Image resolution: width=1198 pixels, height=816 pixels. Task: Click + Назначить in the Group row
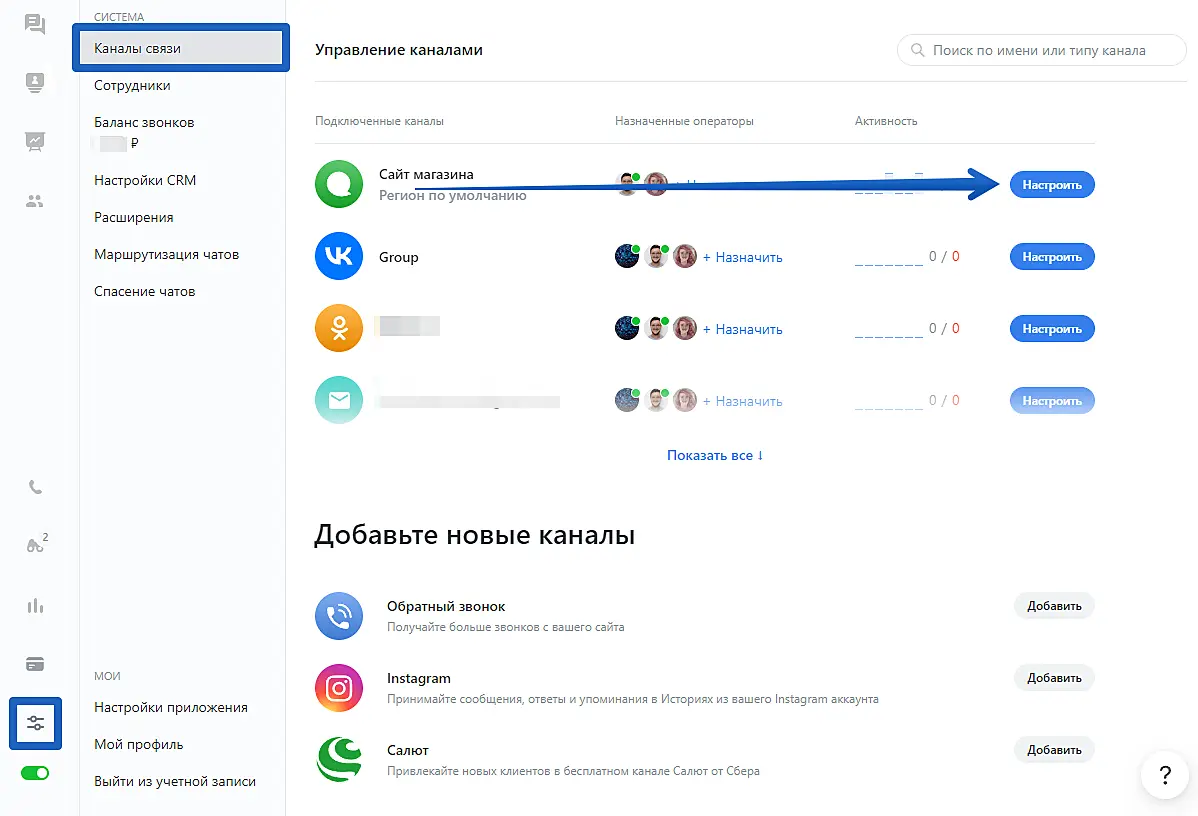(x=743, y=257)
